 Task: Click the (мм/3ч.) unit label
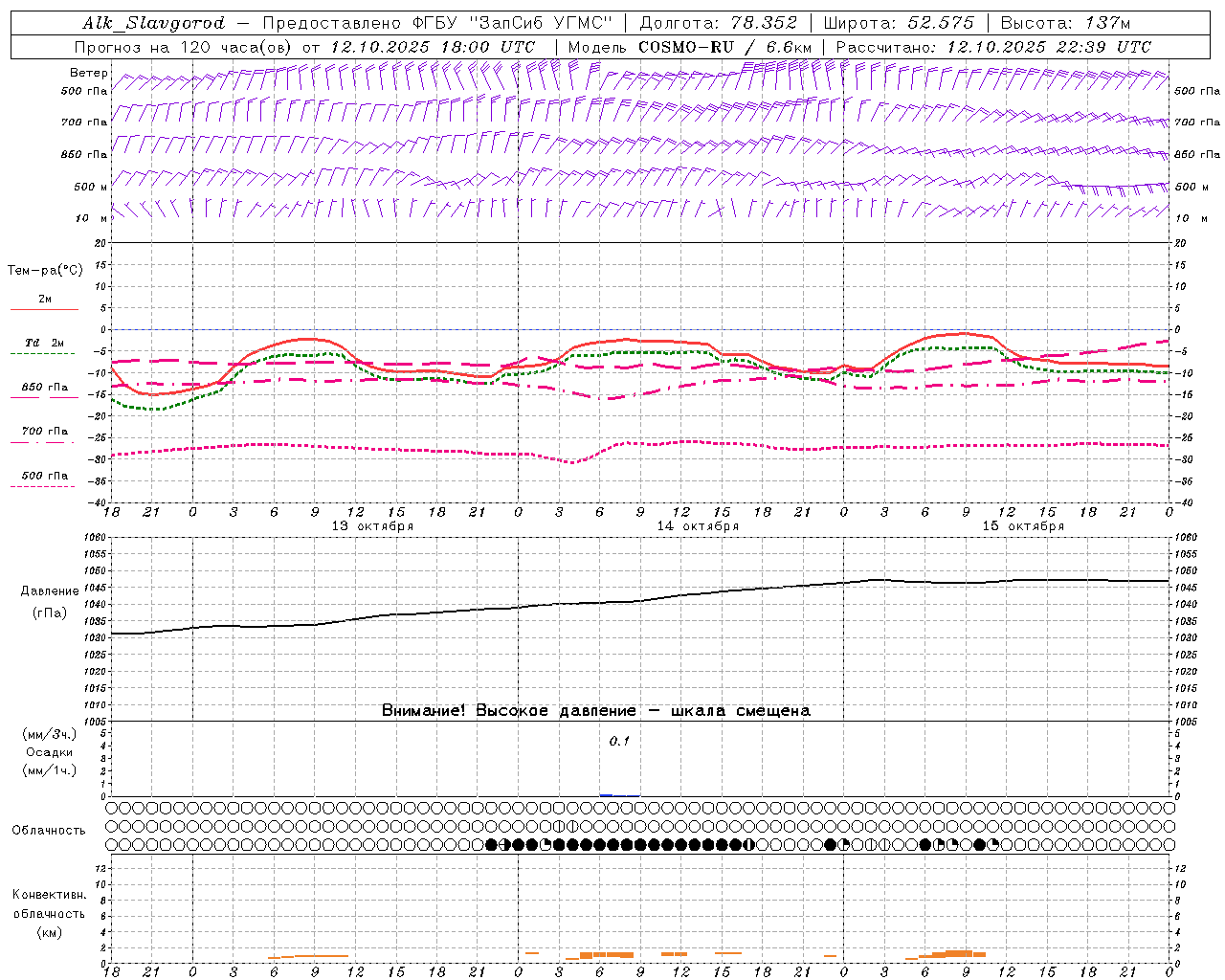50,734
